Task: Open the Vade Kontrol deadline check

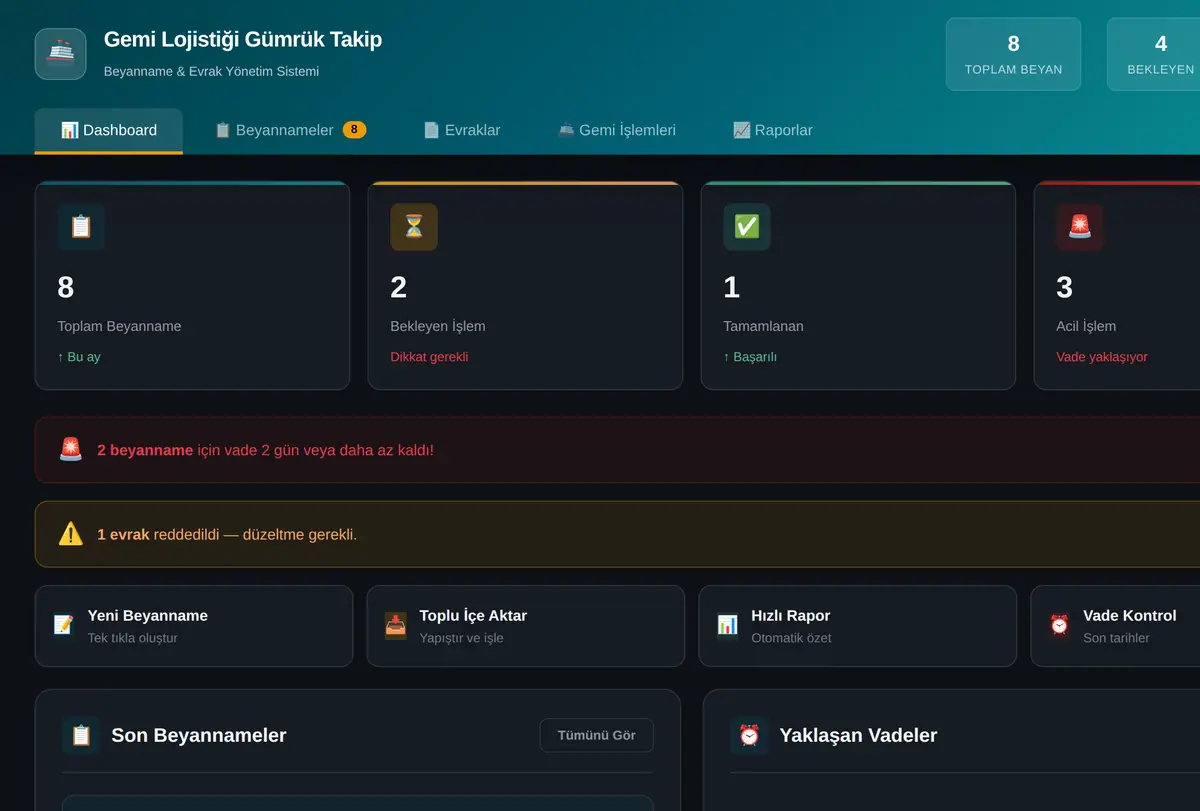Action: [x=1115, y=626]
